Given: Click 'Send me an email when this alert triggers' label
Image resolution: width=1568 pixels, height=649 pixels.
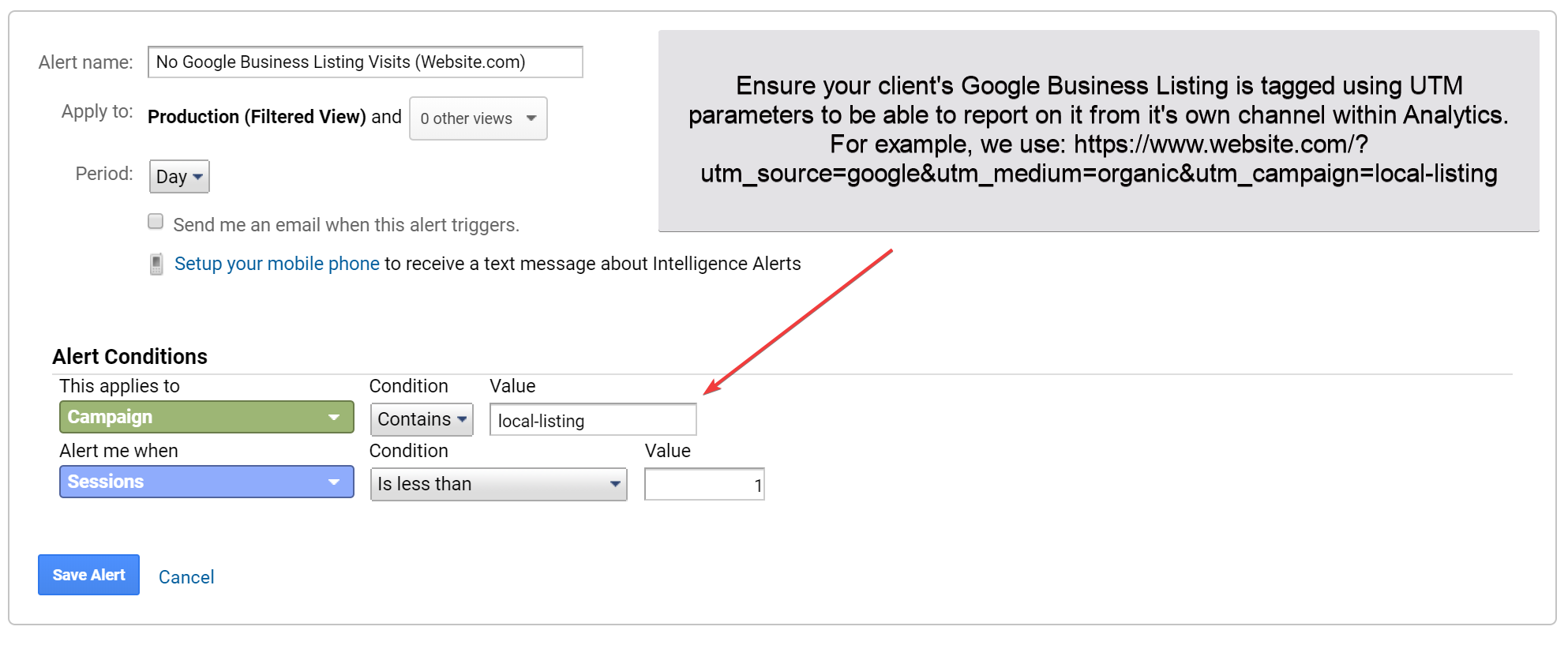Looking at the screenshot, I should (x=346, y=225).
